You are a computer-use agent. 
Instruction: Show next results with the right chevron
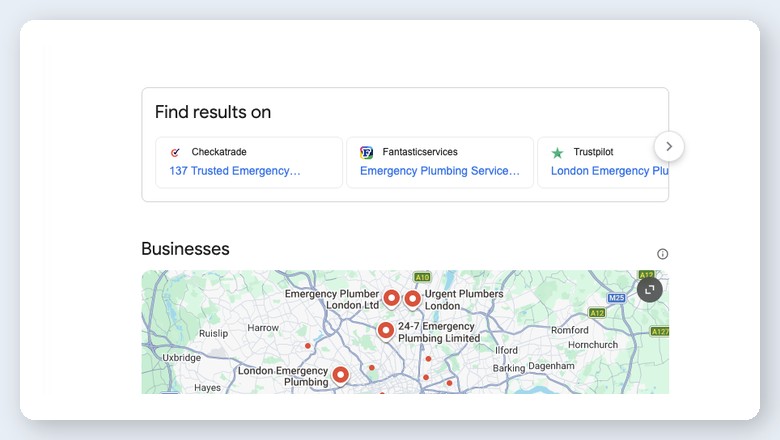coord(669,146)
